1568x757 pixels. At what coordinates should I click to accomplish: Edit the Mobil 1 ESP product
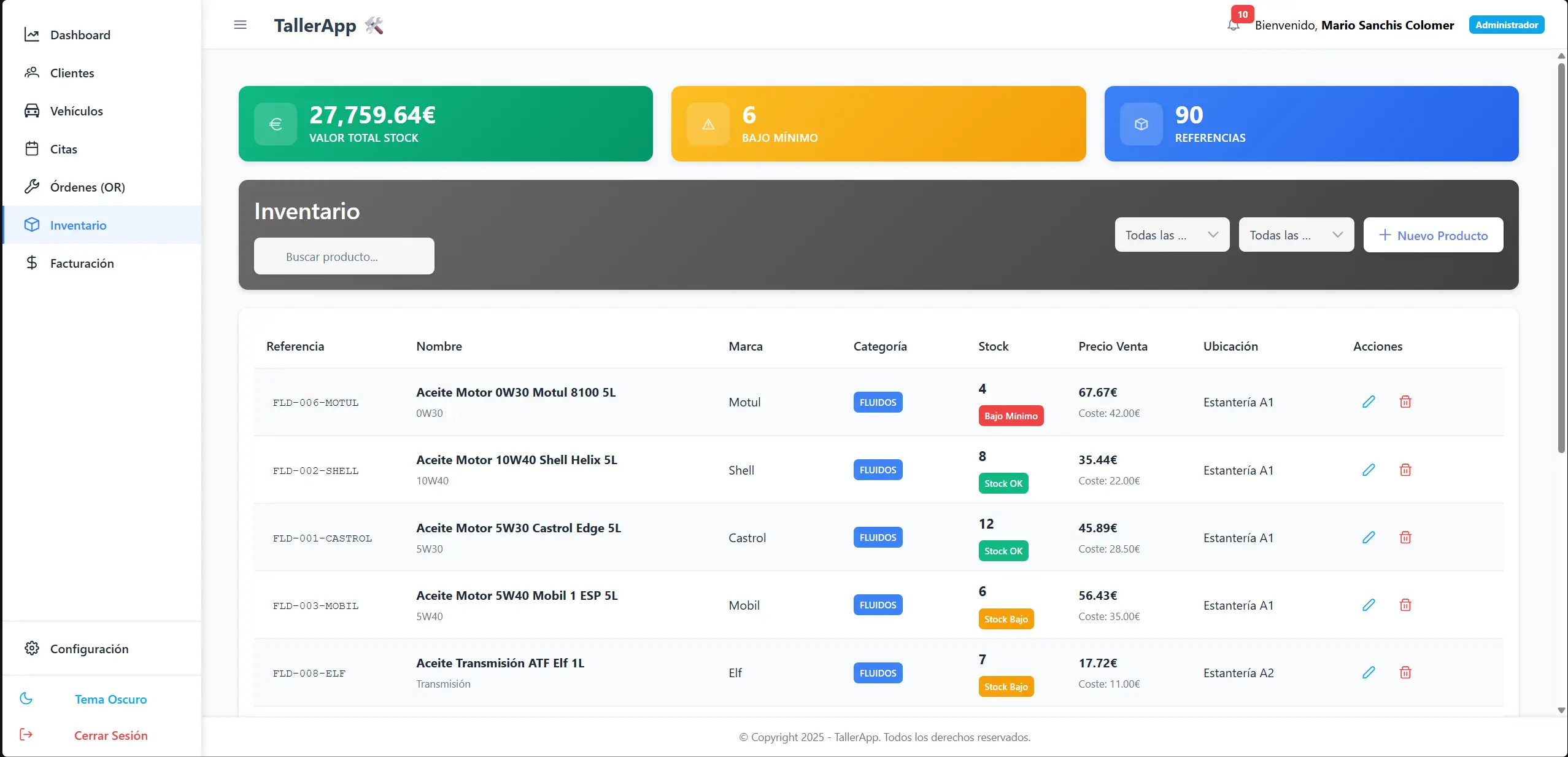1369,605
